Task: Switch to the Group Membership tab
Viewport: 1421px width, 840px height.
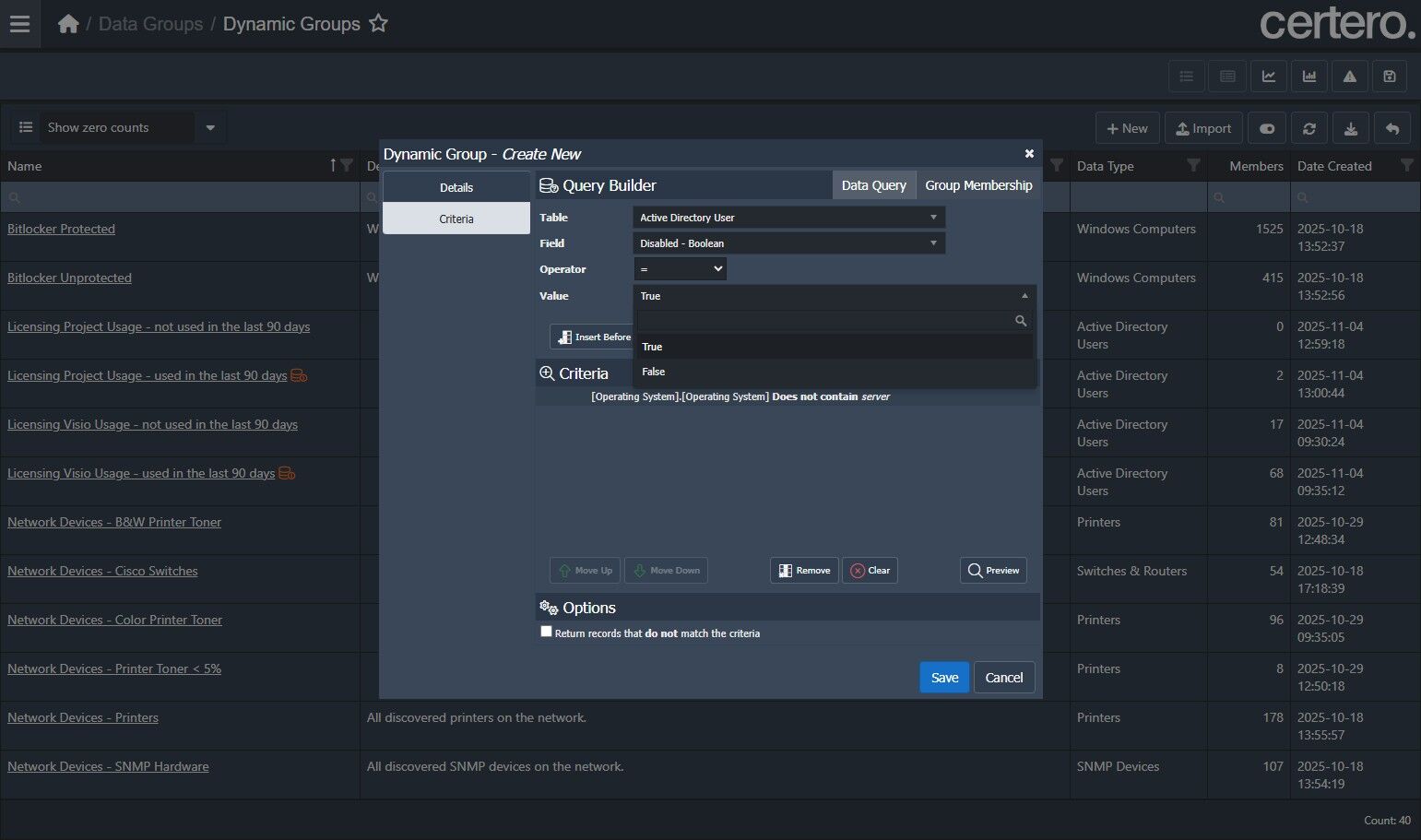Action: point(978,185)
